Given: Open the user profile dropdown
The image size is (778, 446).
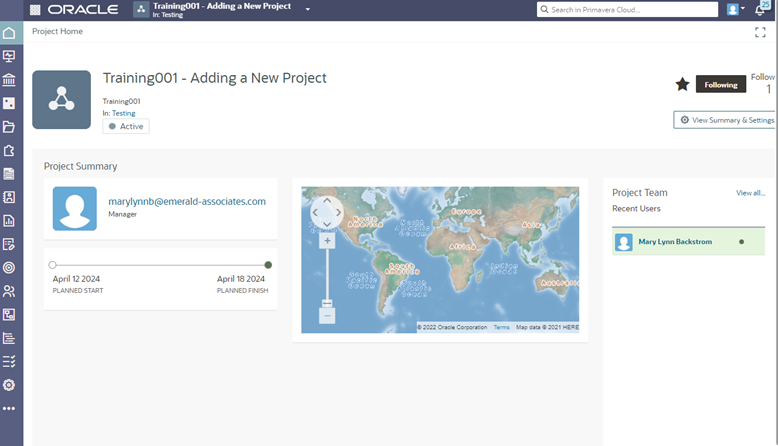Looking at the screenshot, I should [736, 10].
